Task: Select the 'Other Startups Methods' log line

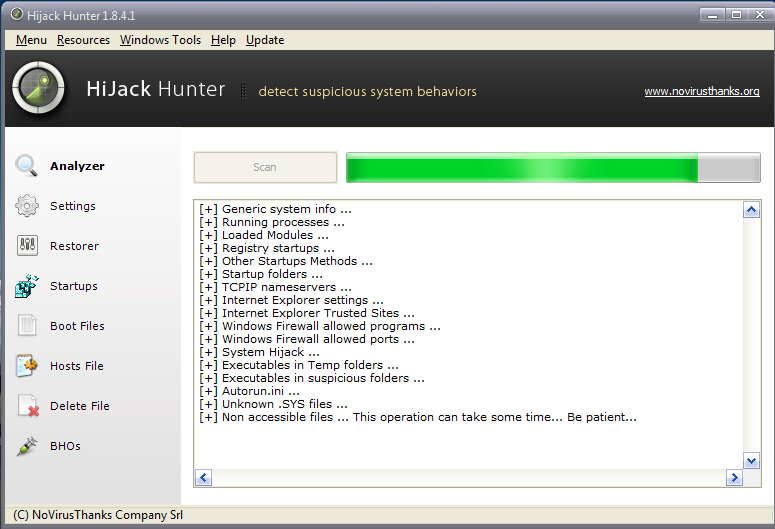Action: pos(286,261)
